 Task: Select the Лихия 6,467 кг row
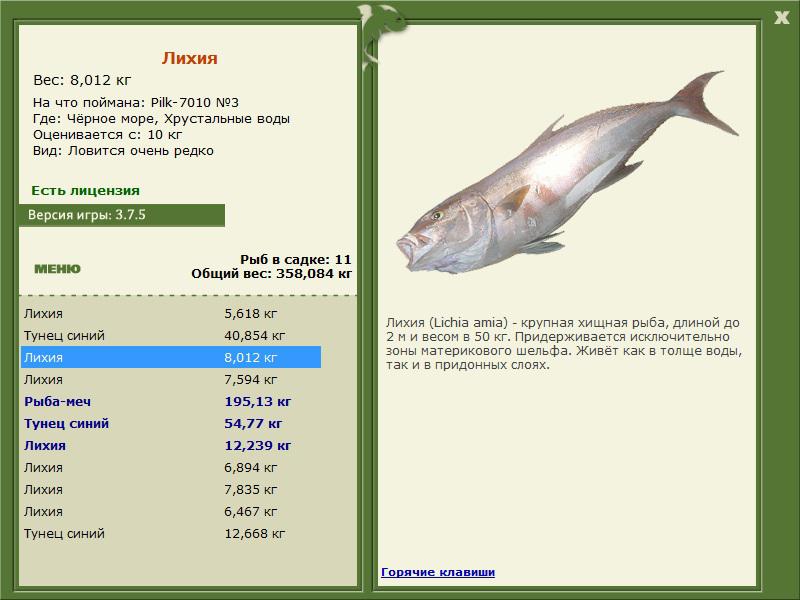171,511
